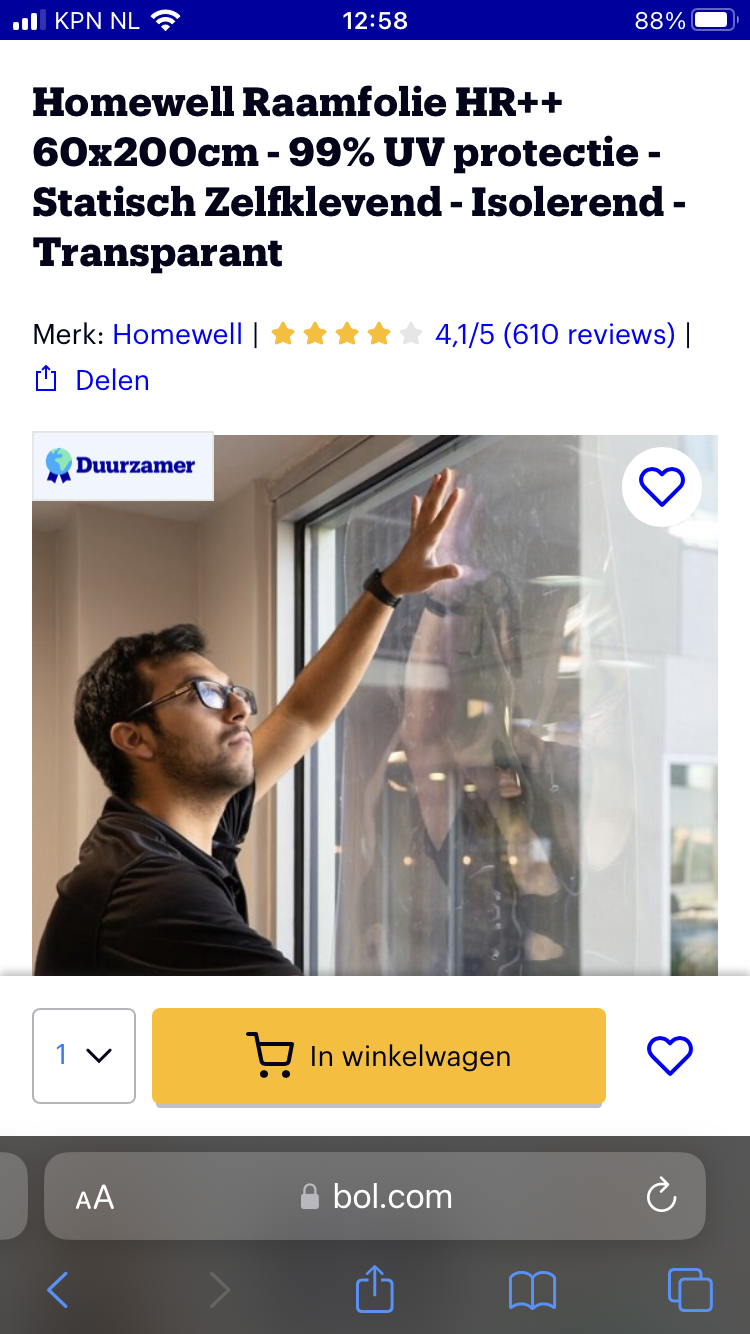The width and height of the screenshot is (750, 1334).
Task: Open the product photo of window film
Action: point(375,705)
